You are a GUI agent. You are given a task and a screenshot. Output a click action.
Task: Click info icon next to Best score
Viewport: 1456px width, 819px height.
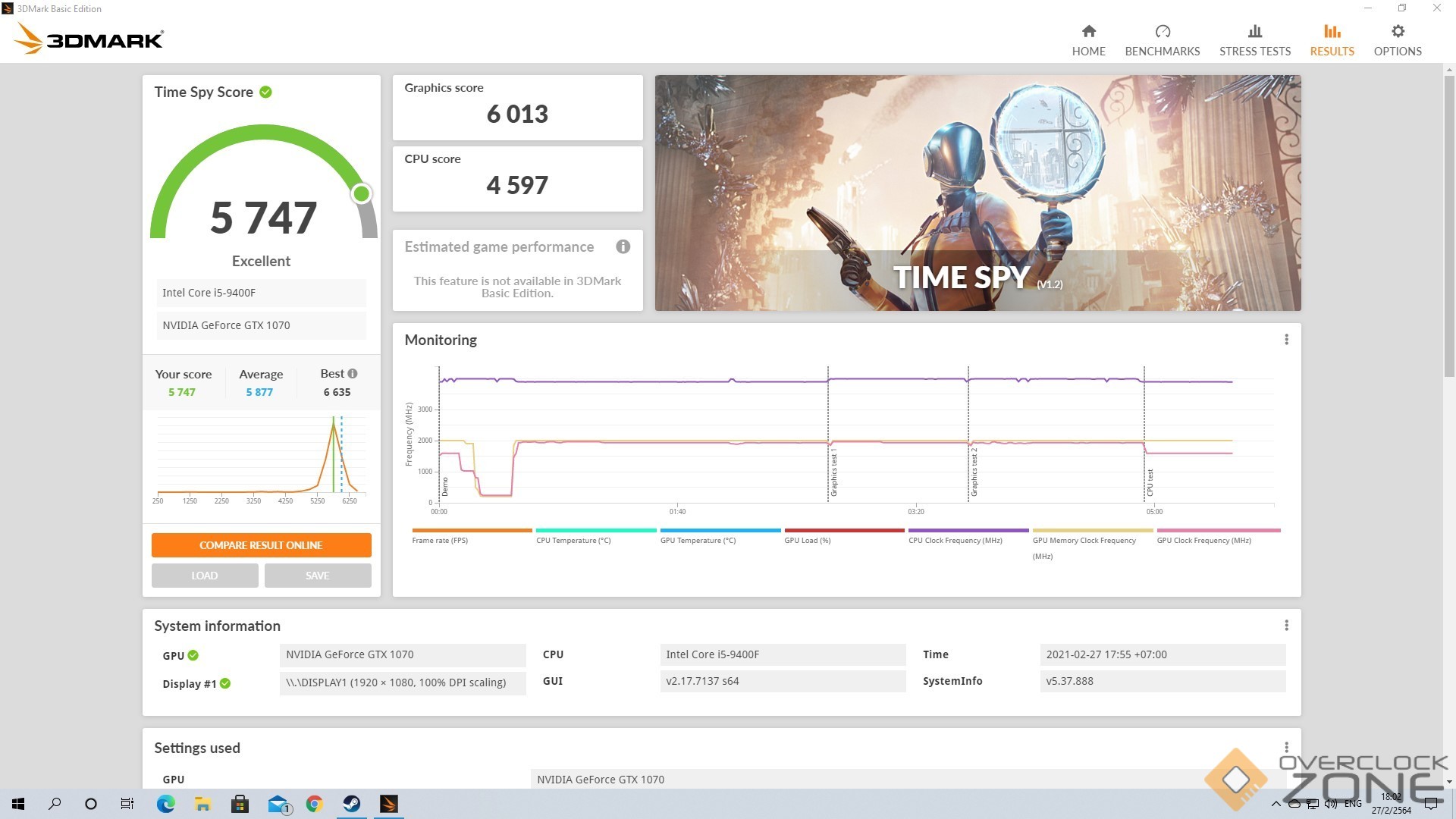click(353, 374)
